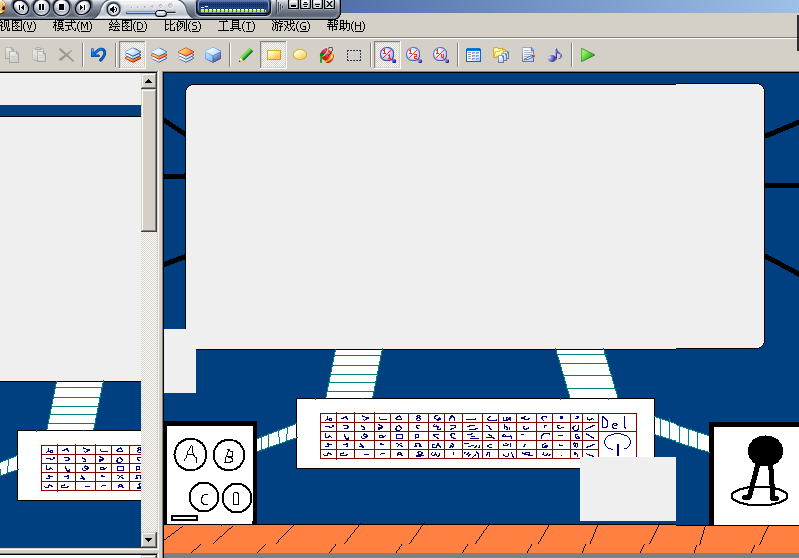This screenshot has width=799, height=558.
Task: Click the Del key on map keyboard
Action: (x=615, y=422)
